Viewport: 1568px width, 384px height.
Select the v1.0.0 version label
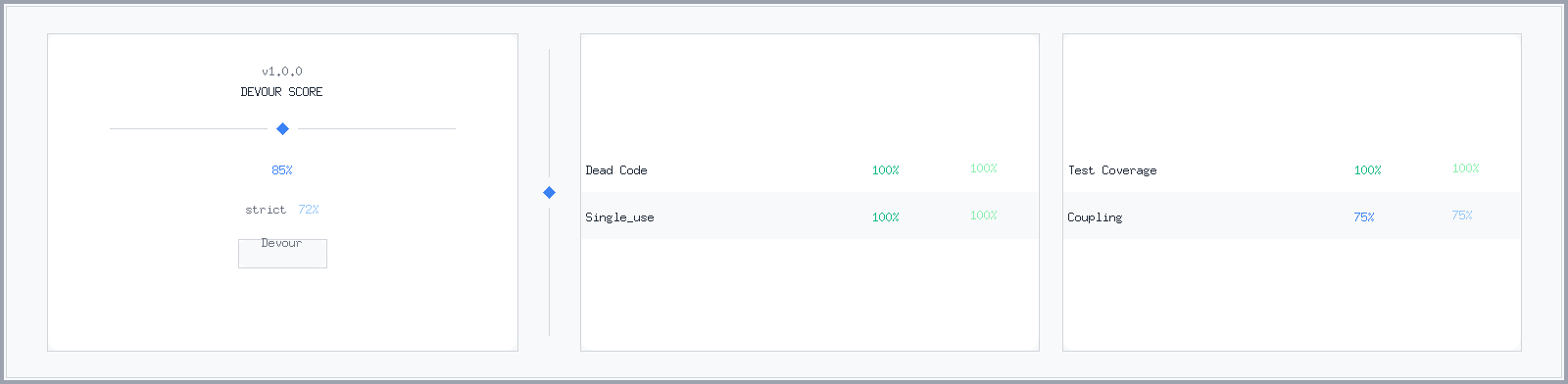pos(282,72)
